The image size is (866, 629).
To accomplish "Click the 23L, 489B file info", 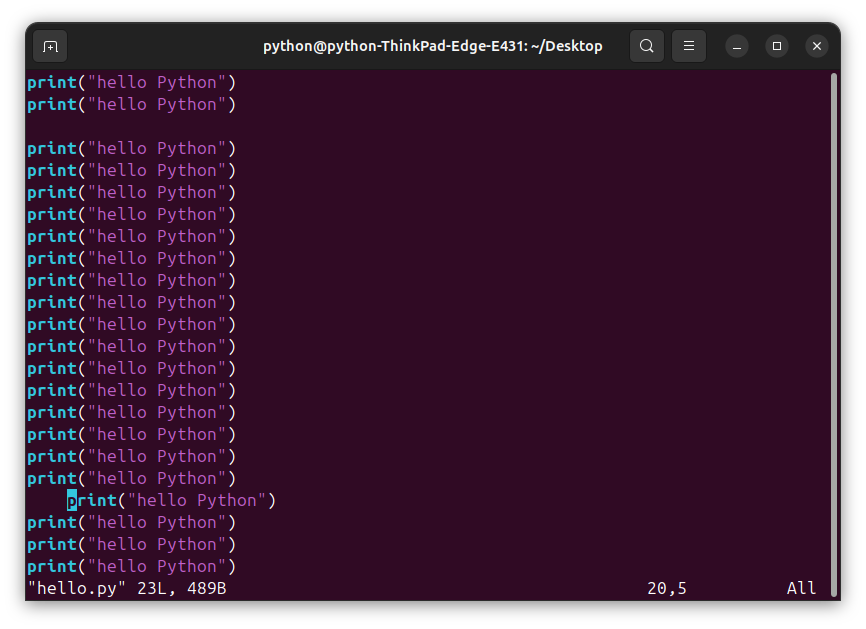I will click(x=182, y=588).
